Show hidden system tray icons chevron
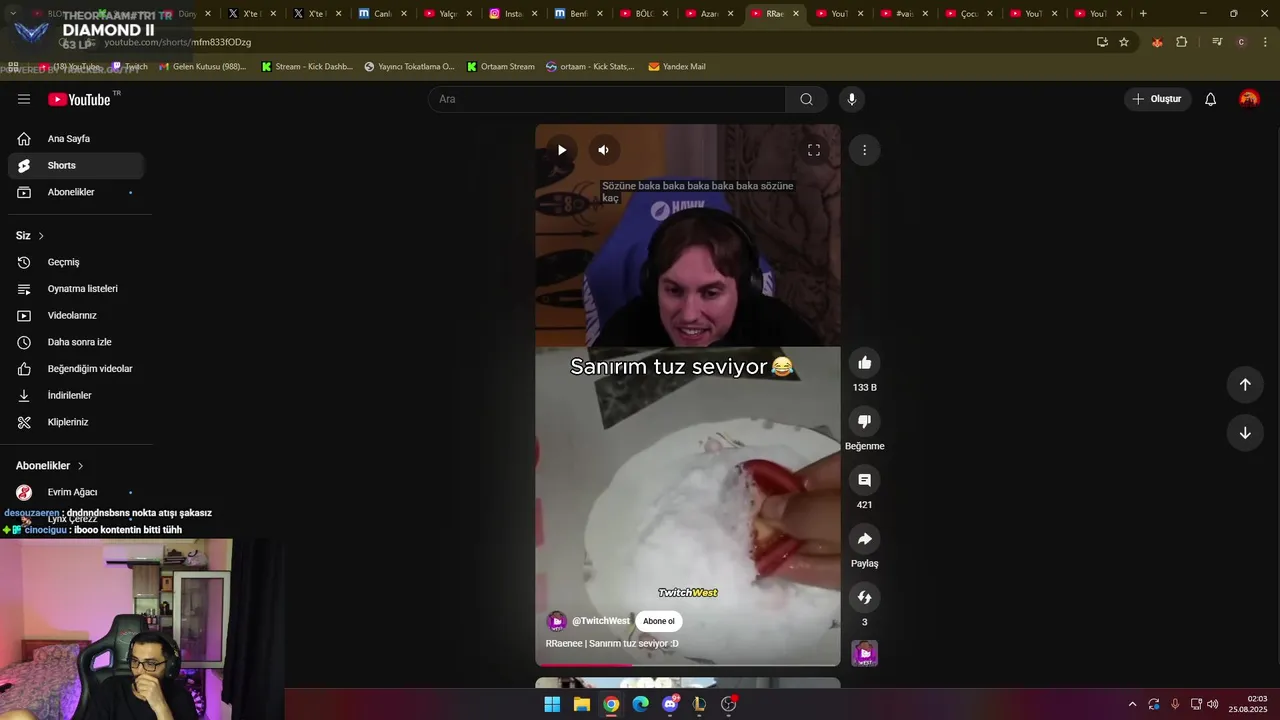1280x720 pixels. point(1132,704)
